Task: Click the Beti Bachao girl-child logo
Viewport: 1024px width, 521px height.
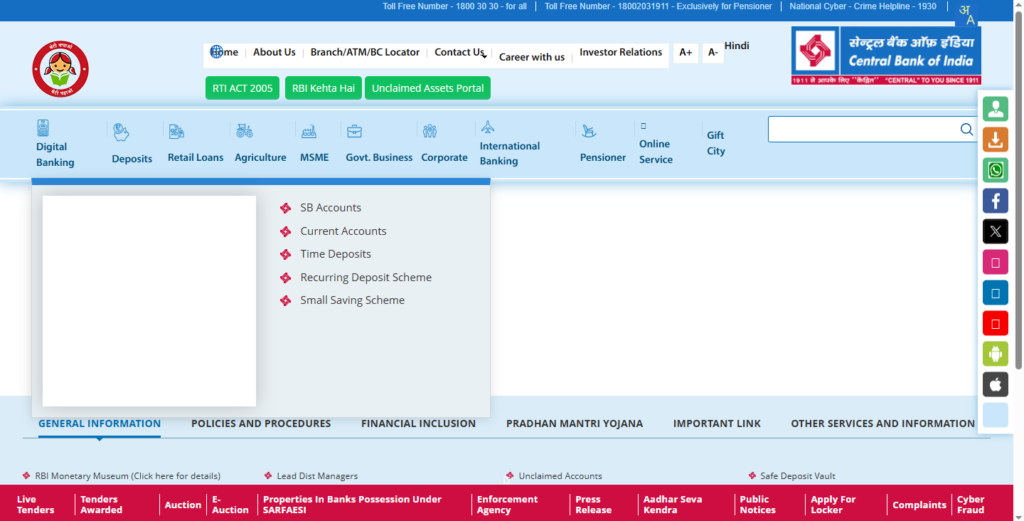Action: click(61, 69)
